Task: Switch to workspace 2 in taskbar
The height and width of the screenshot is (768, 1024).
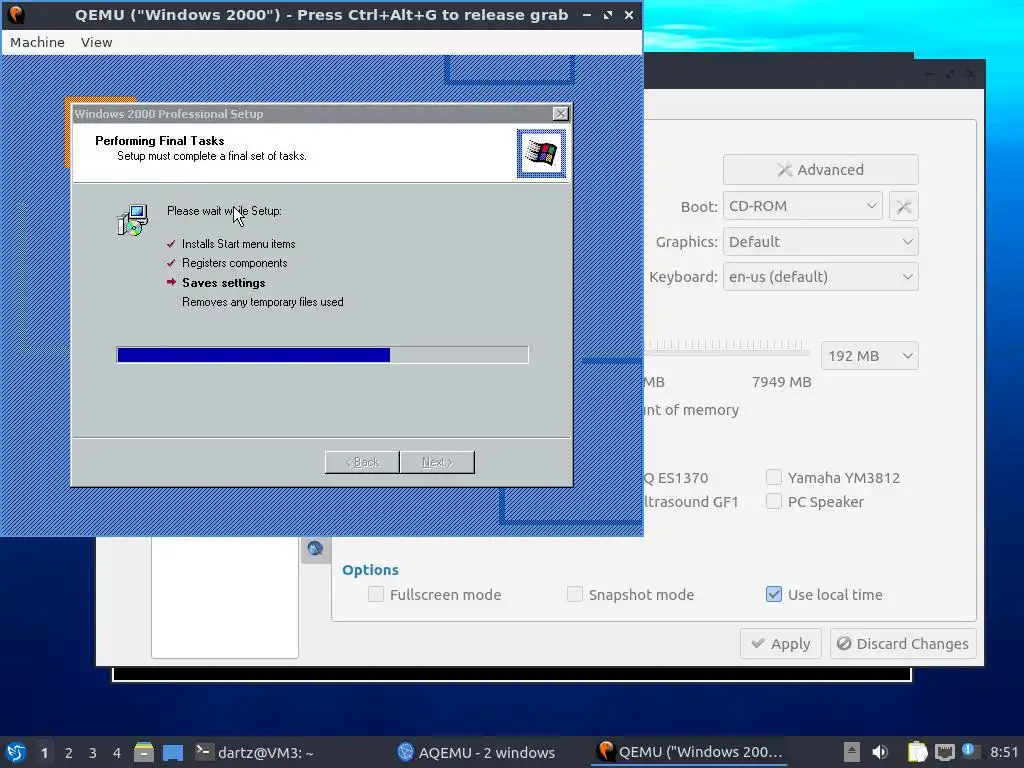Action: click(x=69, y=753)
